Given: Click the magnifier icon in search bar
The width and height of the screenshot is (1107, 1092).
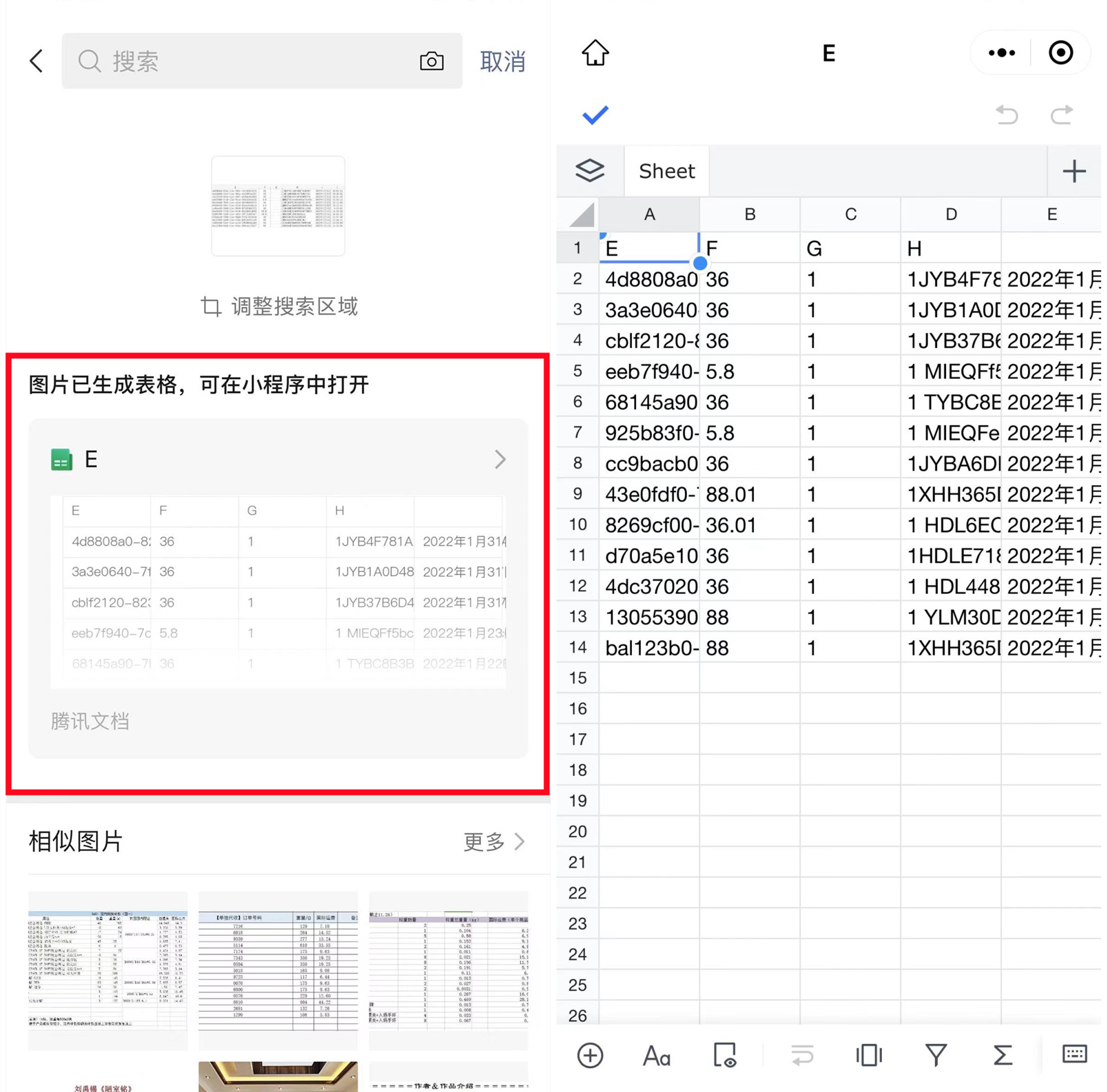Looking at the screenshot, I should pos(90,61).
